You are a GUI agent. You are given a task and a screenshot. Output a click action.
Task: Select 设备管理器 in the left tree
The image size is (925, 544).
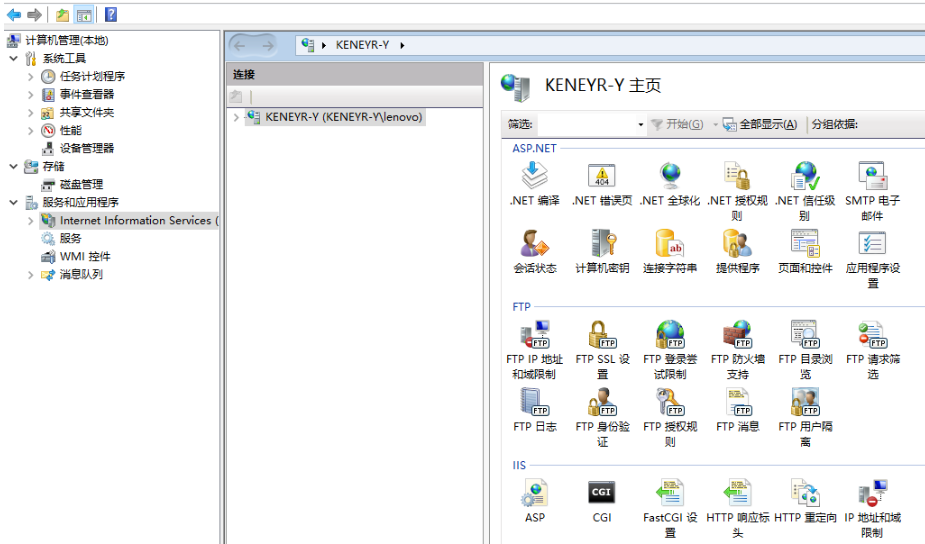pos(86,148)
